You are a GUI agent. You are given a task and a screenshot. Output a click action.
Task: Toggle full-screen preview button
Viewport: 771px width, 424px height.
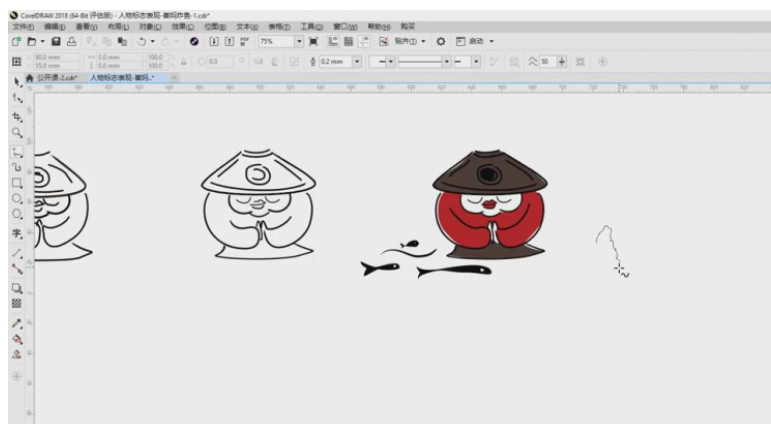click(x=315, y=42)
